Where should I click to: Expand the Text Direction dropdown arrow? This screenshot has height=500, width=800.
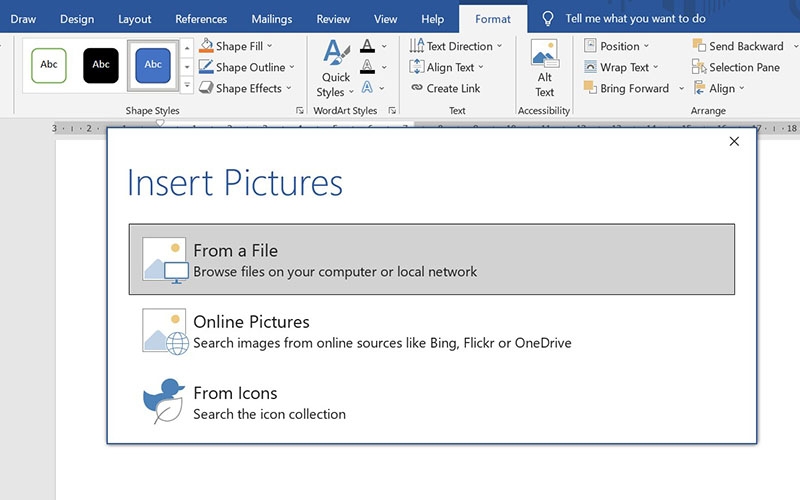point(499,46)
